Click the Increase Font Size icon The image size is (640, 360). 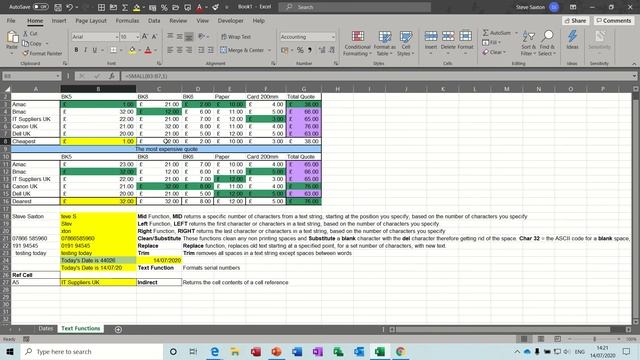pyautogui.click(x=145, y=37)
